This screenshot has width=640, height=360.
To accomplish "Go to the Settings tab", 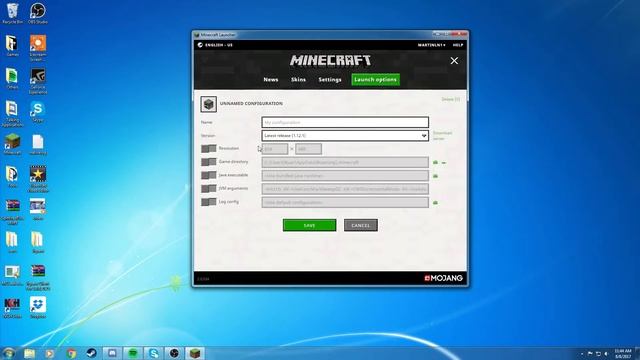I will 330,80.
